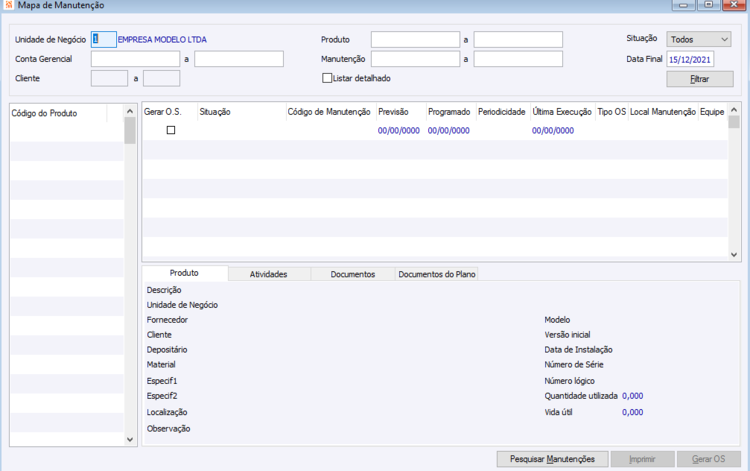Open the Situação dropdown showing Todos
Image resolution: width=750 pixels, height=471 pixels.
click(699, 39)
